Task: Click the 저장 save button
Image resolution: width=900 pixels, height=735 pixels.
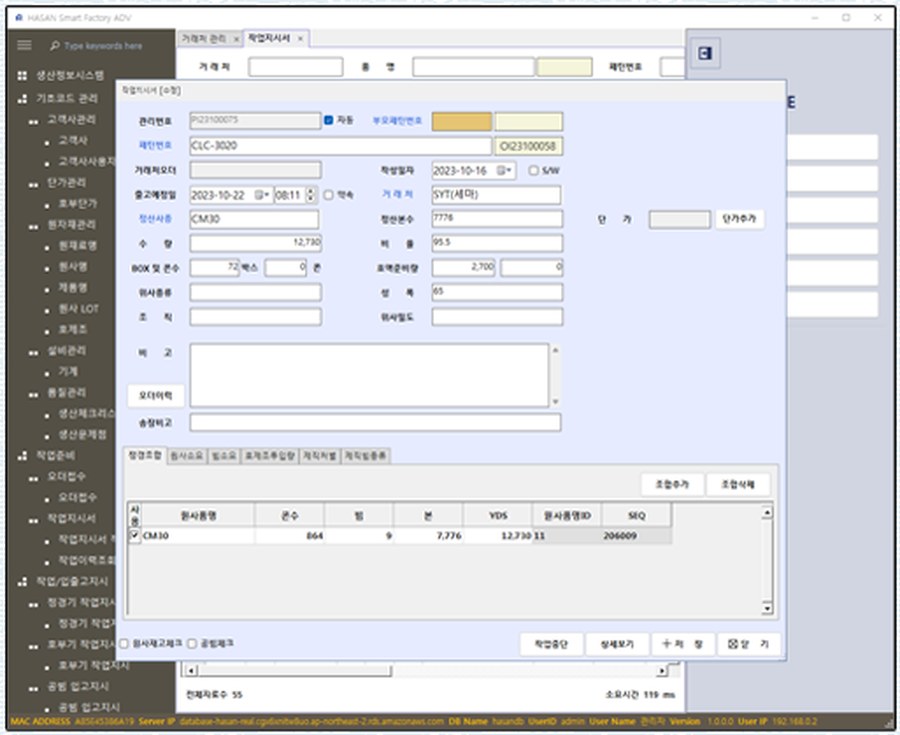Action: 683,644
